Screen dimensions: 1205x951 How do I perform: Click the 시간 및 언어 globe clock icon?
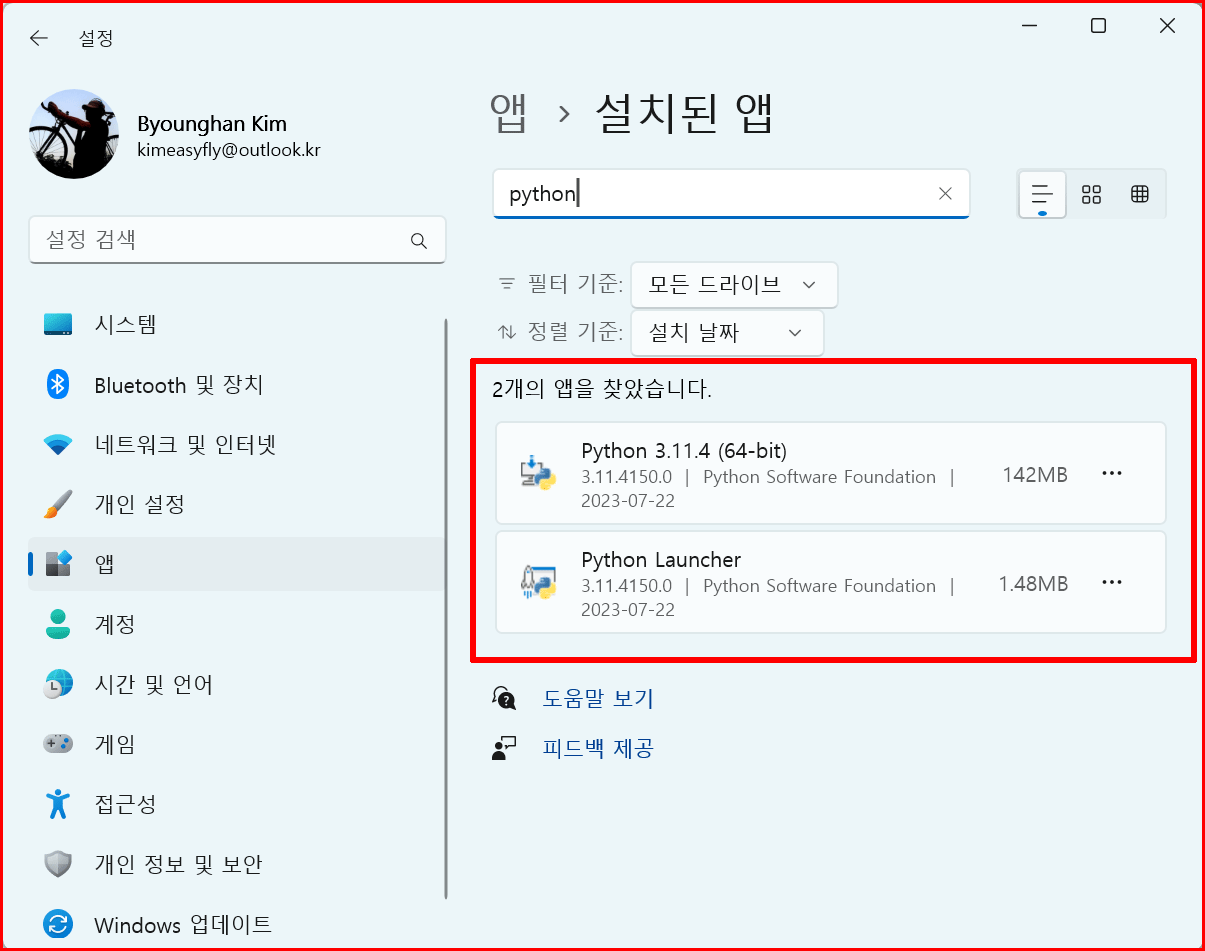[x=58, y=684]
